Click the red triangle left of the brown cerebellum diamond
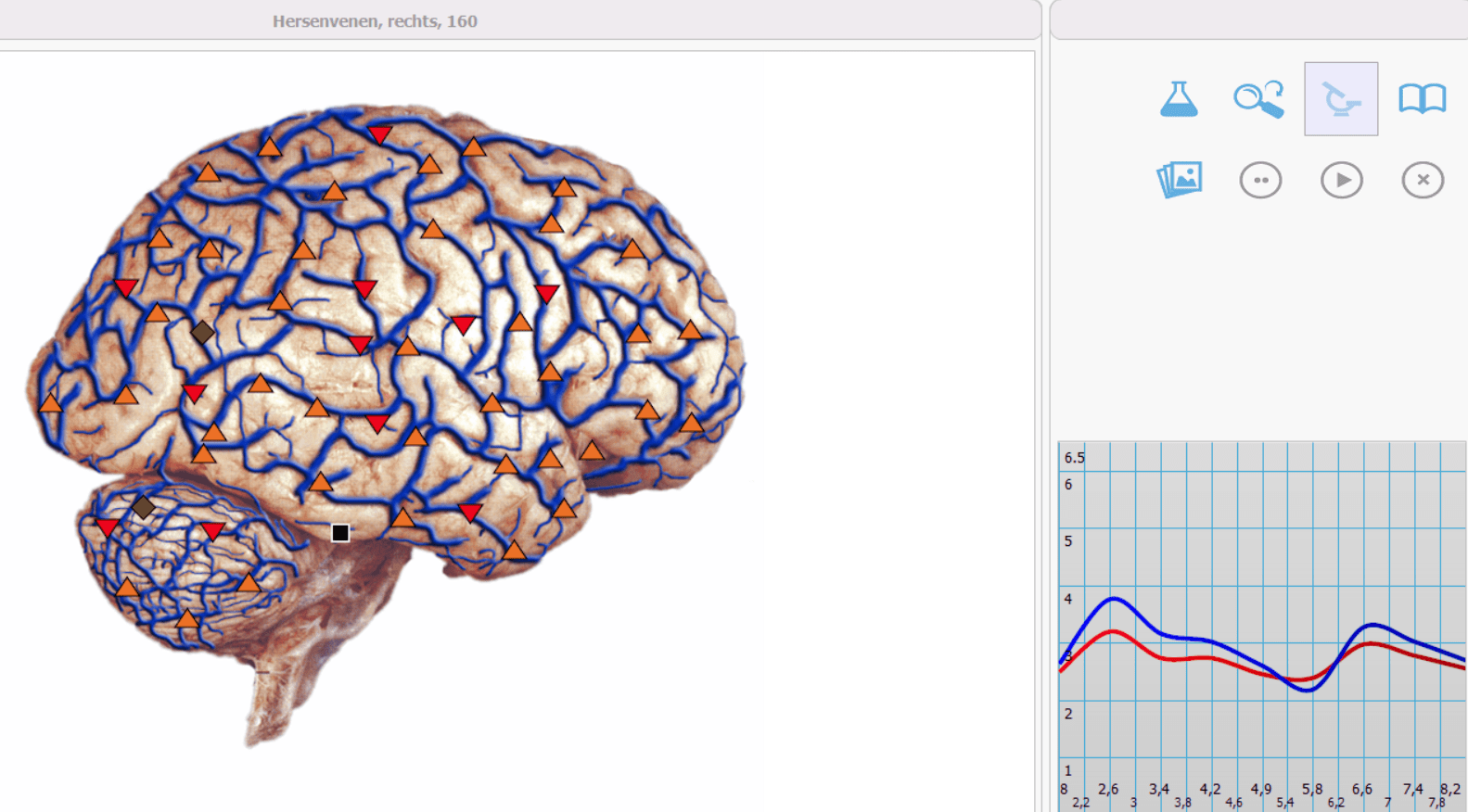 click(x=108, y=528)
